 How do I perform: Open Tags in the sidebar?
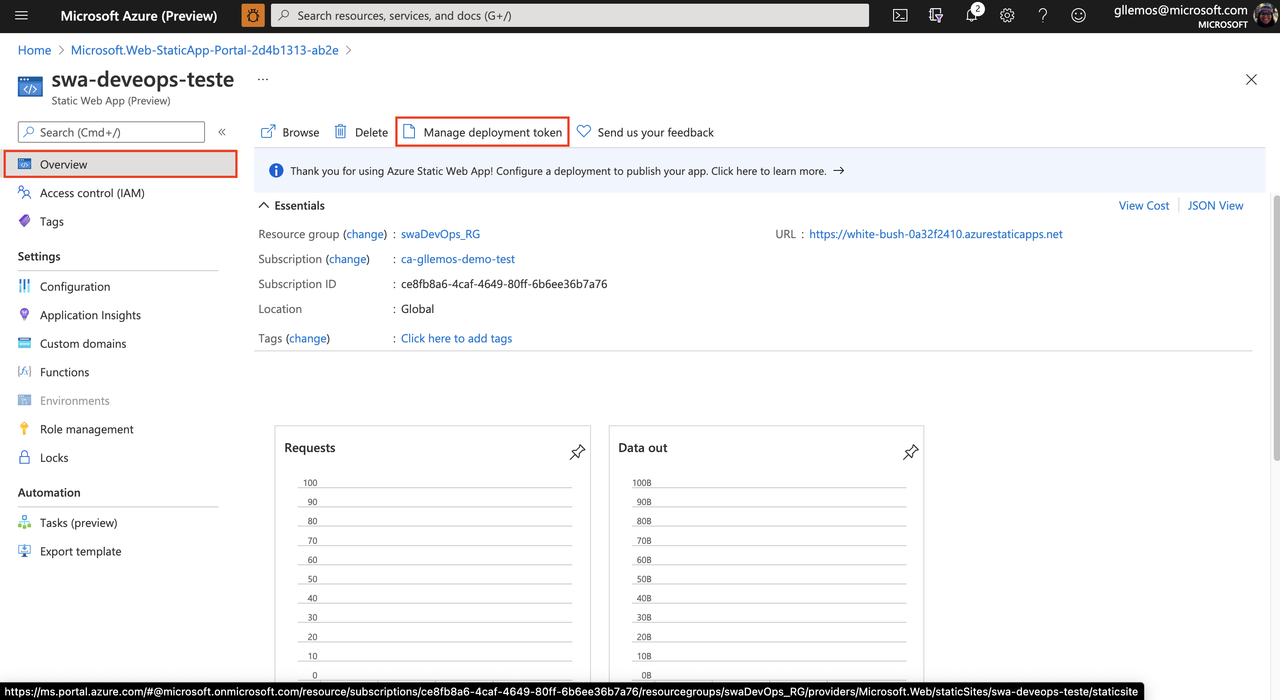coord(52,222)
